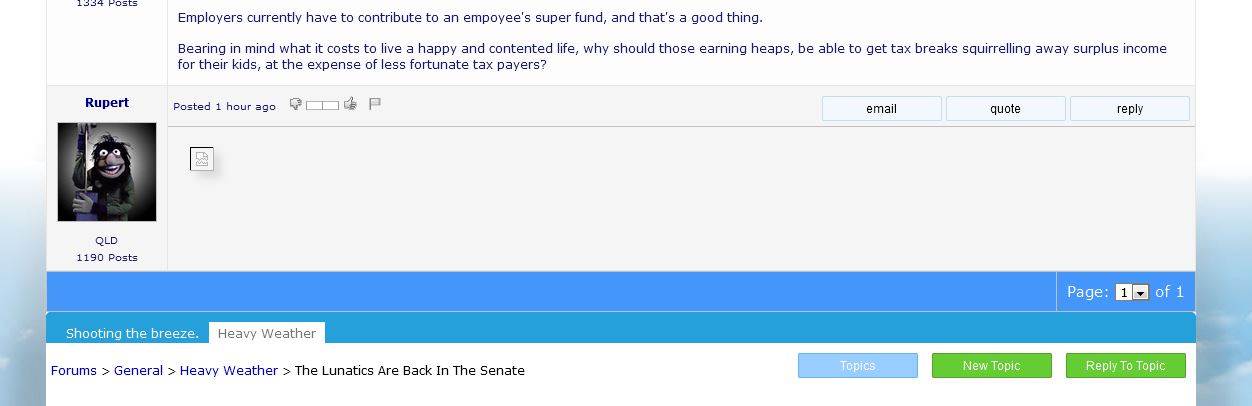Select the 'Shooting the breeze.' tab

coord(132,334)
